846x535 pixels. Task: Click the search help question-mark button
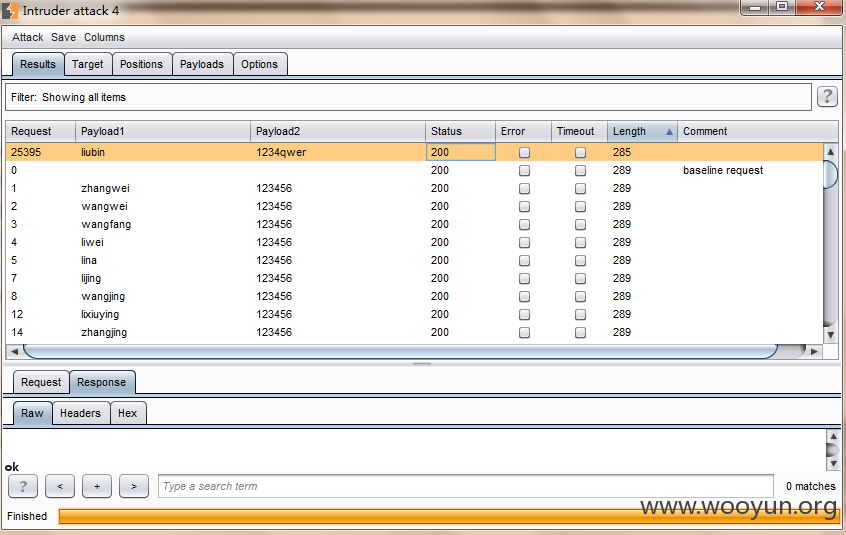pyautogui.click(x=23, y=486)
